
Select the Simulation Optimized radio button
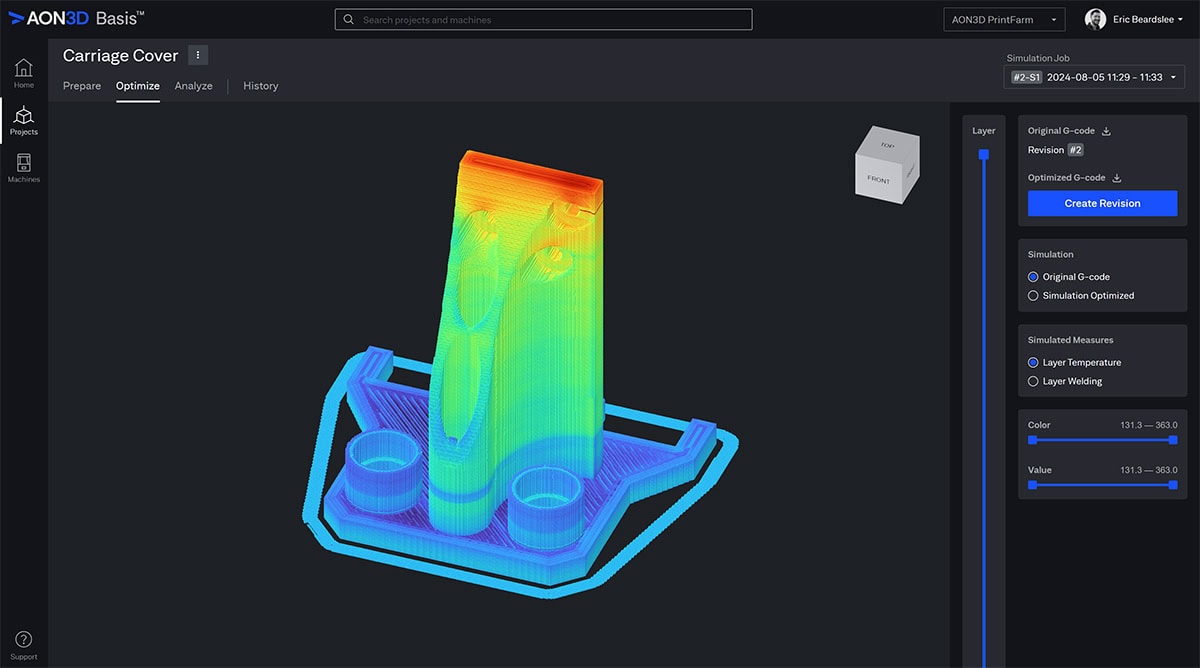(1033, 296)
